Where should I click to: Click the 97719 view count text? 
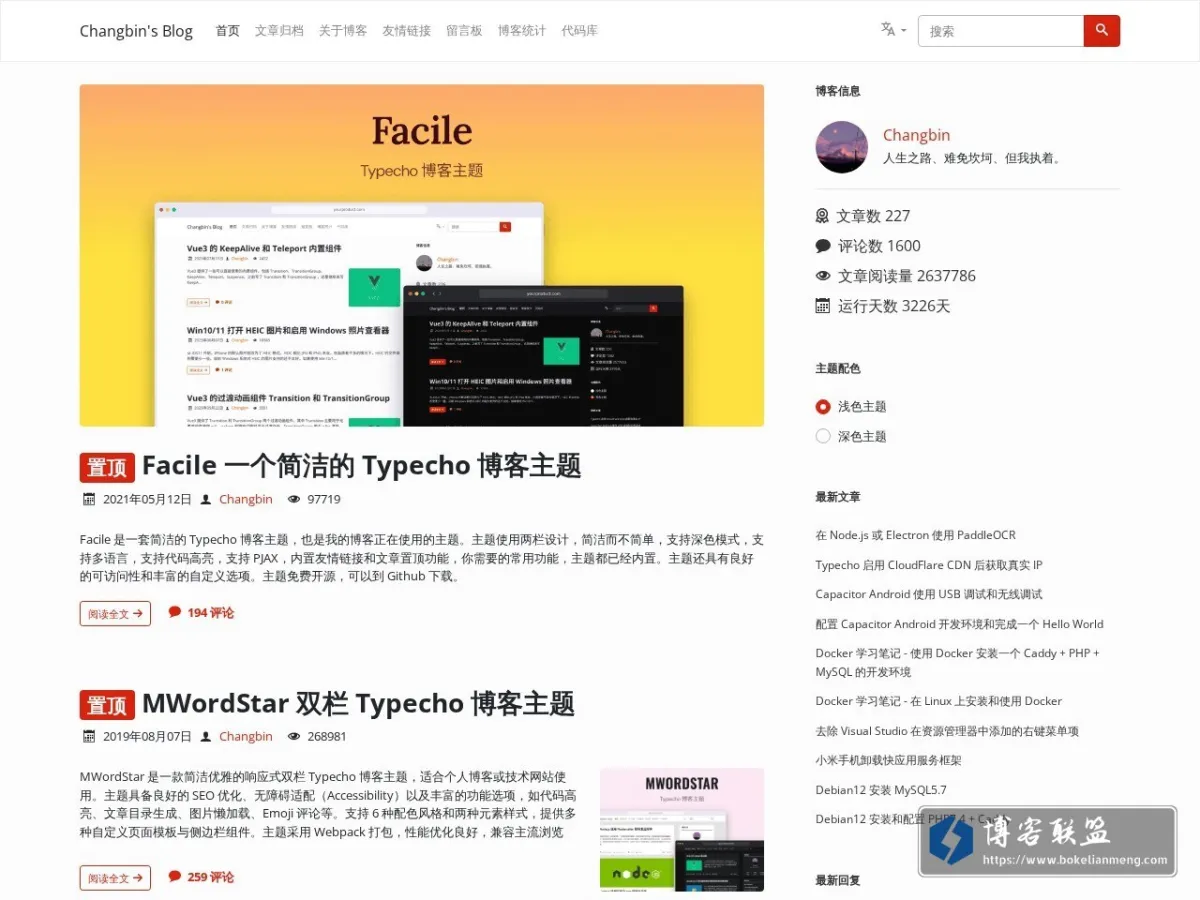pyautogui.click(x=324, y=499)
